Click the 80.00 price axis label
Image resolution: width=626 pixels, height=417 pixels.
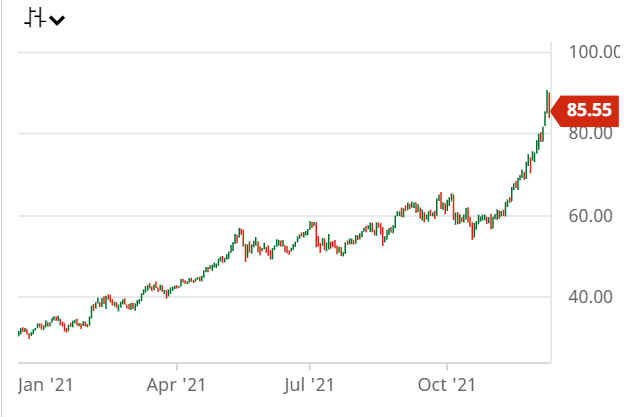(x=590, y=134)
